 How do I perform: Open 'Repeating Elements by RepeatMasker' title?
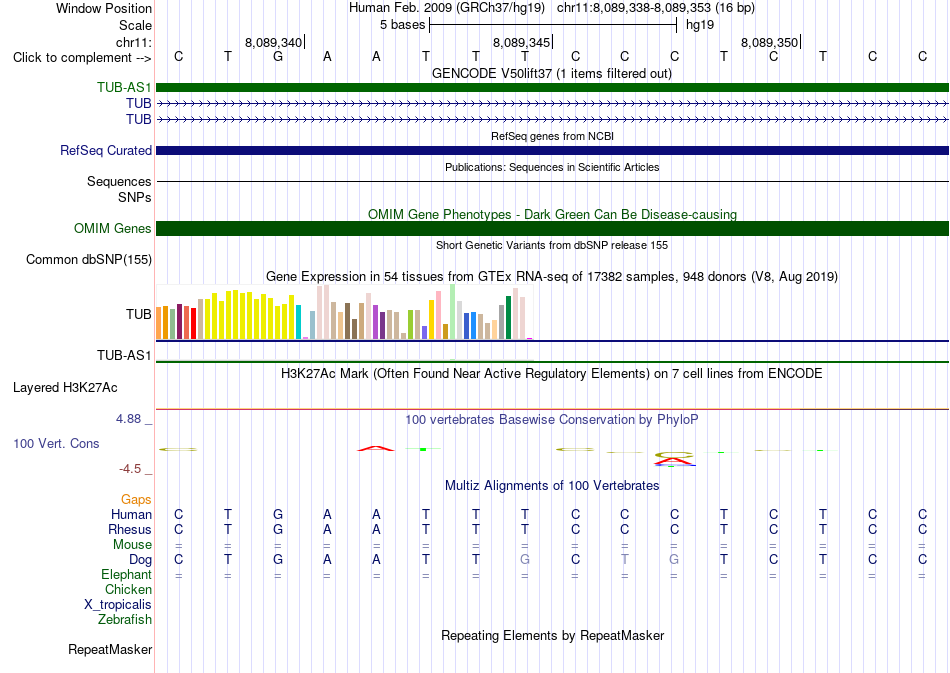[x=552, y=636]
